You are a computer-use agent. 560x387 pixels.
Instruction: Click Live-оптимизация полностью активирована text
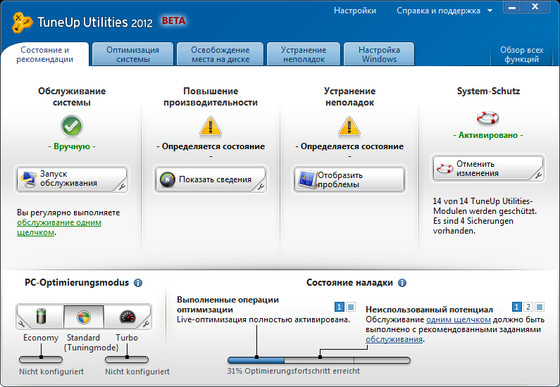pos(263,320)
